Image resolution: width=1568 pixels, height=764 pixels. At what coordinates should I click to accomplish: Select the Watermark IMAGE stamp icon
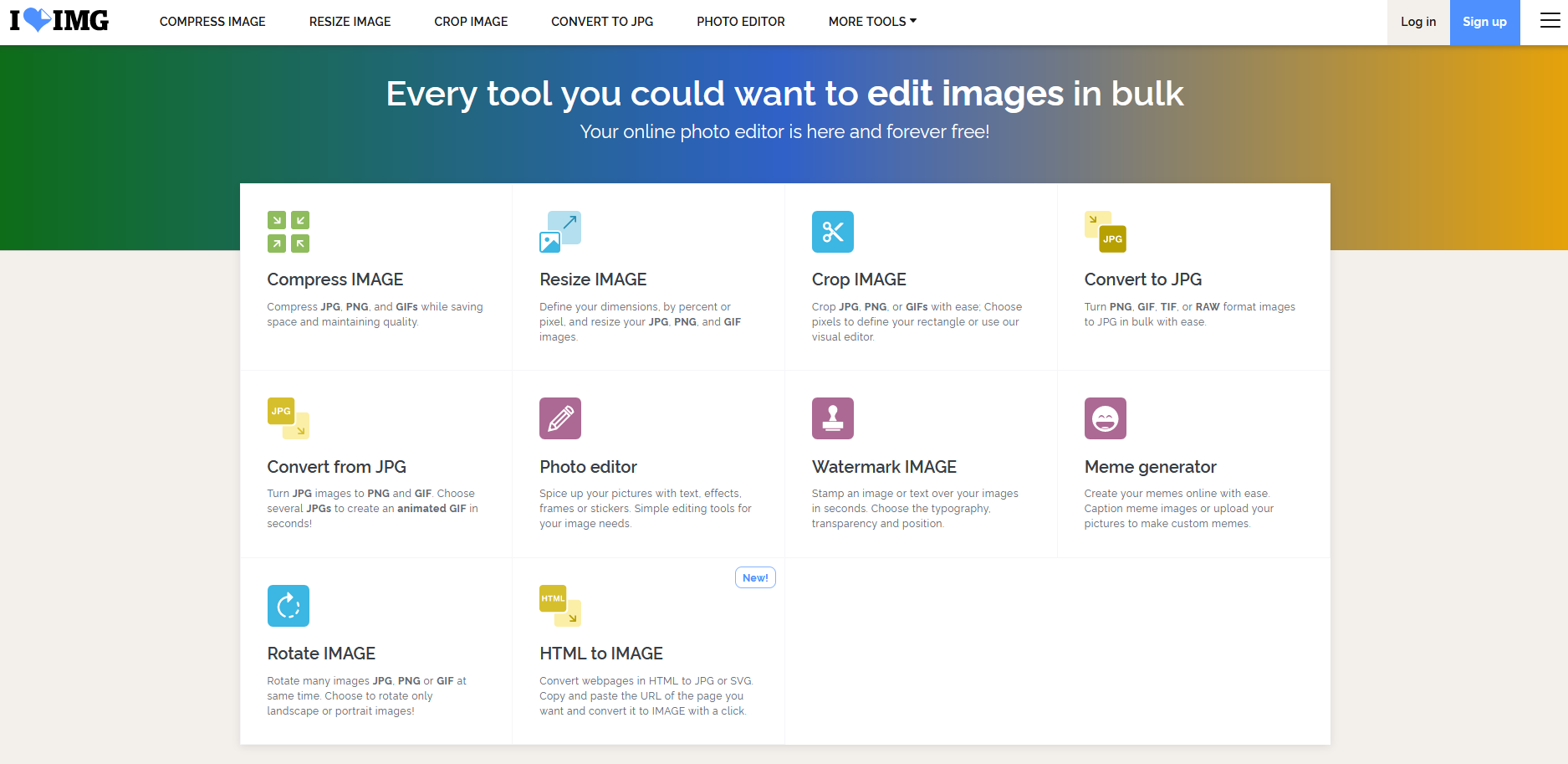[x=832, y=418]
